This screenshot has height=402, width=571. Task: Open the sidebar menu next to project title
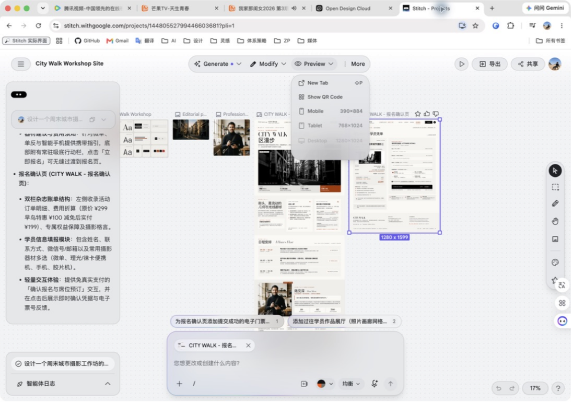(21, 64)
